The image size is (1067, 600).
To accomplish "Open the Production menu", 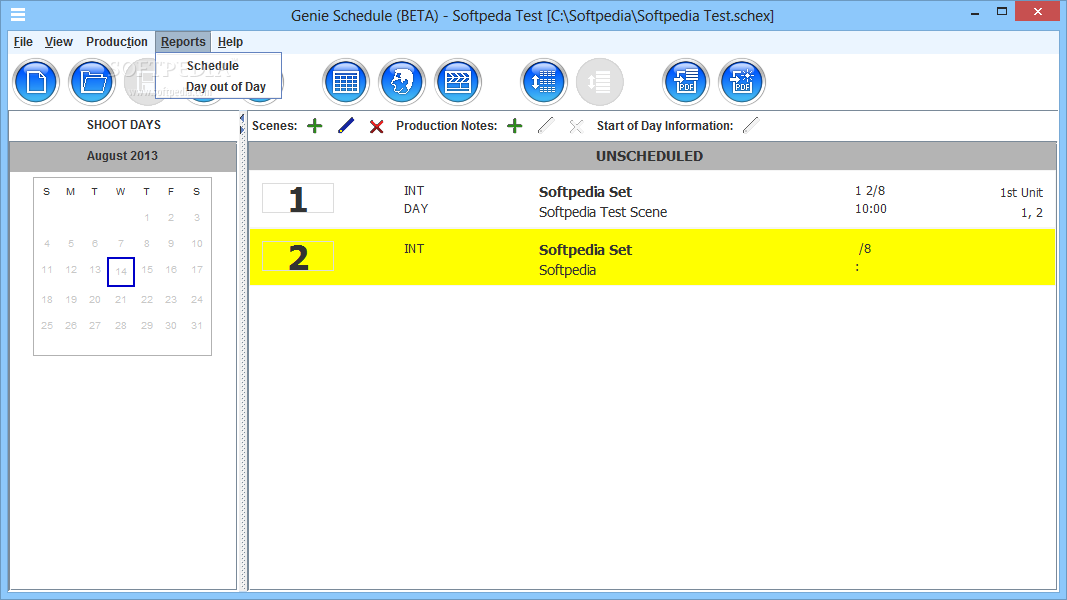I will tap(116, 42).
